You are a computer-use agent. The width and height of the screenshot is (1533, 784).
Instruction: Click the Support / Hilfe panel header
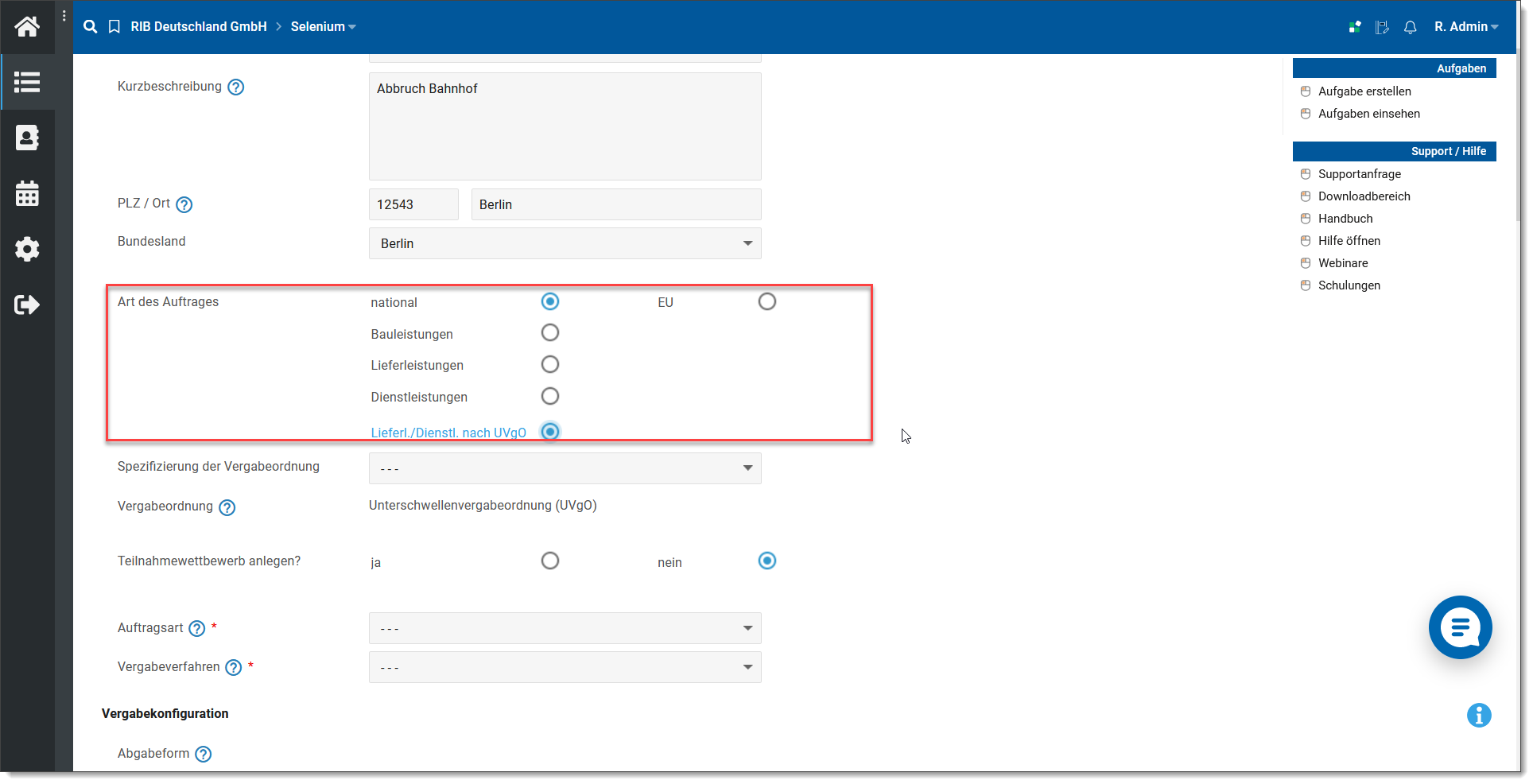coord(1395,151)
